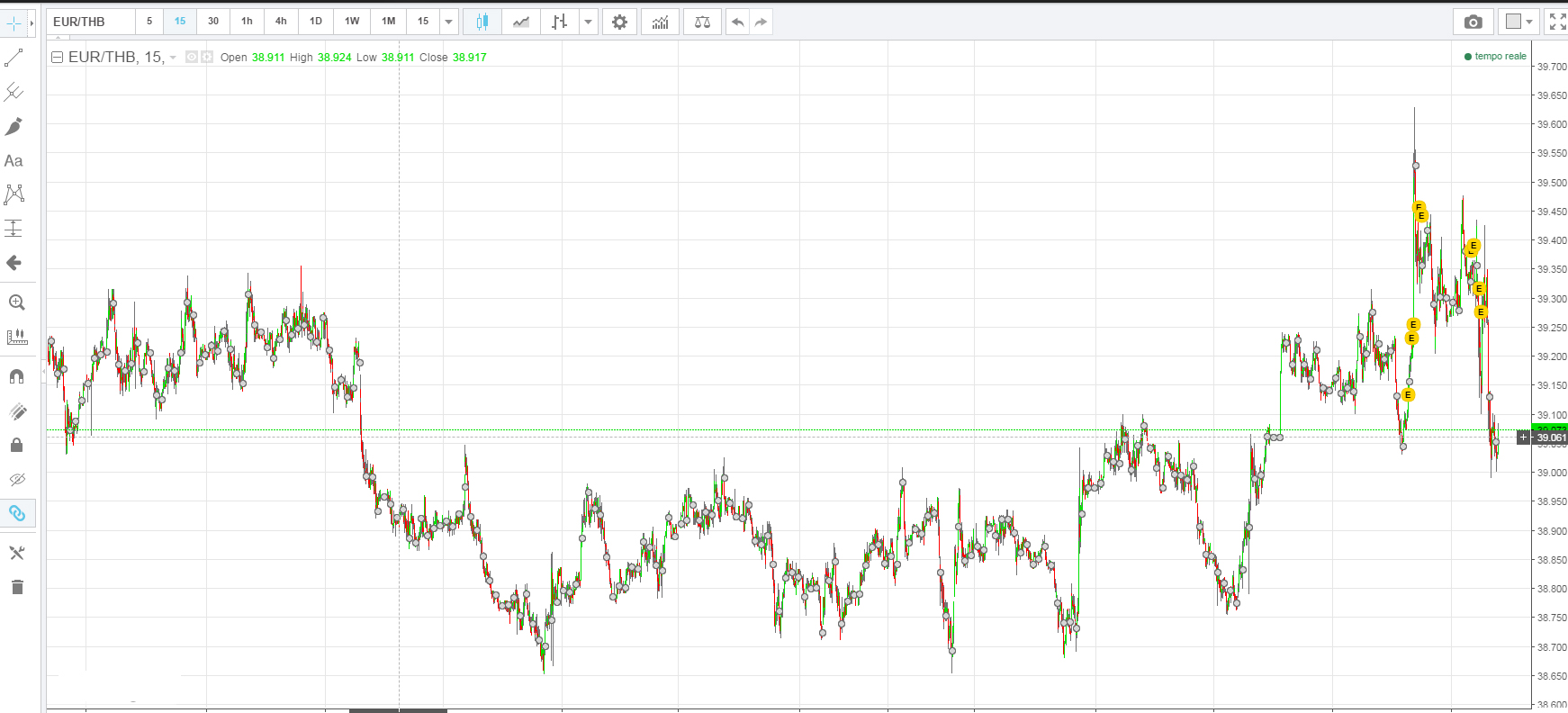Collapse the EUR/THB legend
The height and width of the screenshot is (713, 1568).
[x=57, y=58]
